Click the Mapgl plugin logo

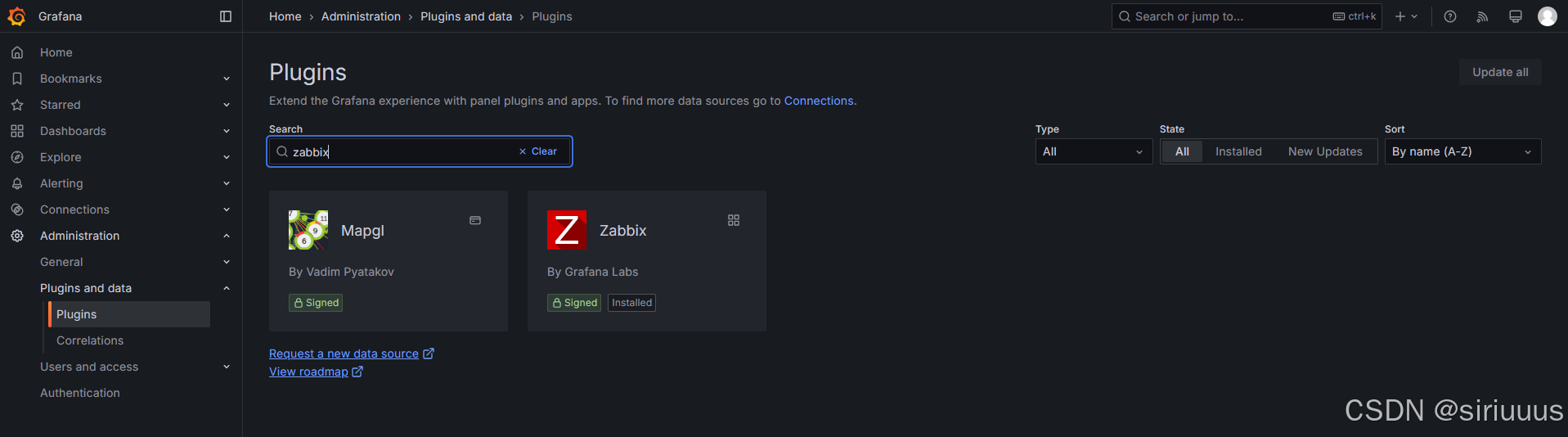coord(308,230)
